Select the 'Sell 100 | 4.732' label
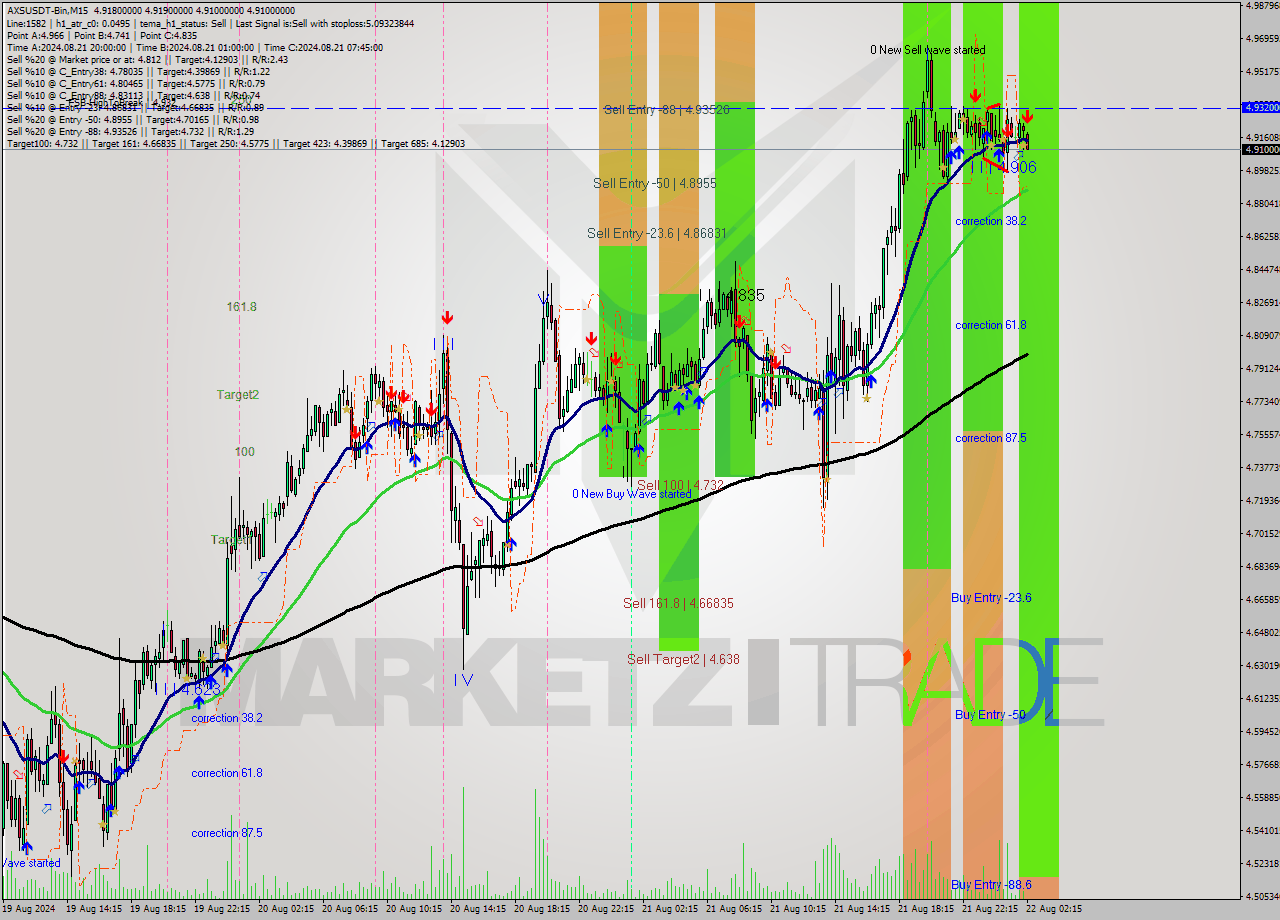Screen dimensions: 1280x920 (680, 485)
